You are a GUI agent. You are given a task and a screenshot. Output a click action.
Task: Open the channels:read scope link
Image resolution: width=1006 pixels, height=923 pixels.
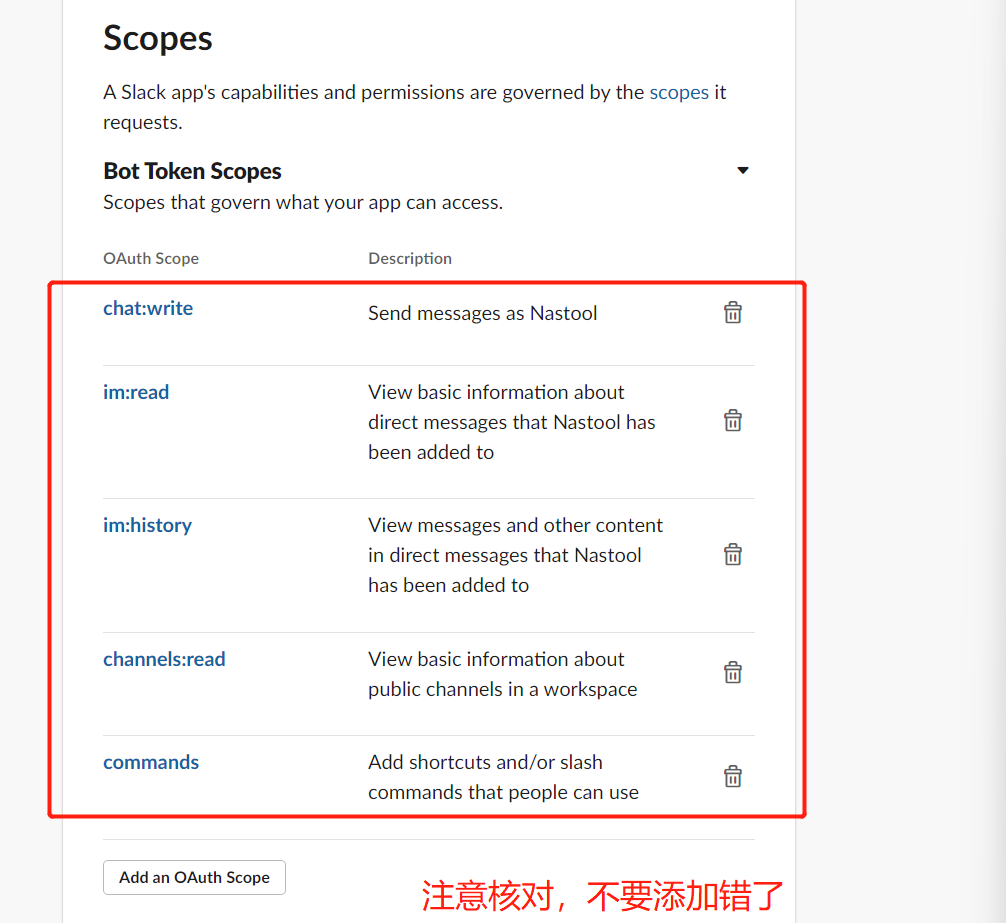point(164,659)
